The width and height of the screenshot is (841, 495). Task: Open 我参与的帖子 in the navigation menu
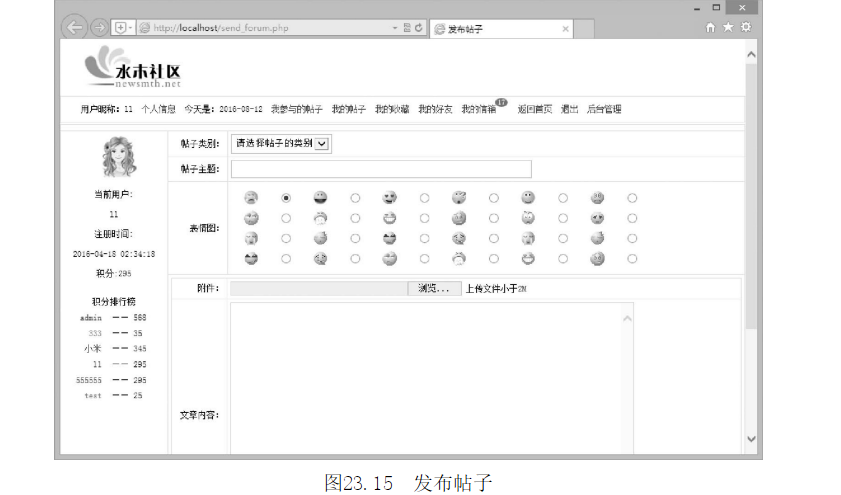296,109
